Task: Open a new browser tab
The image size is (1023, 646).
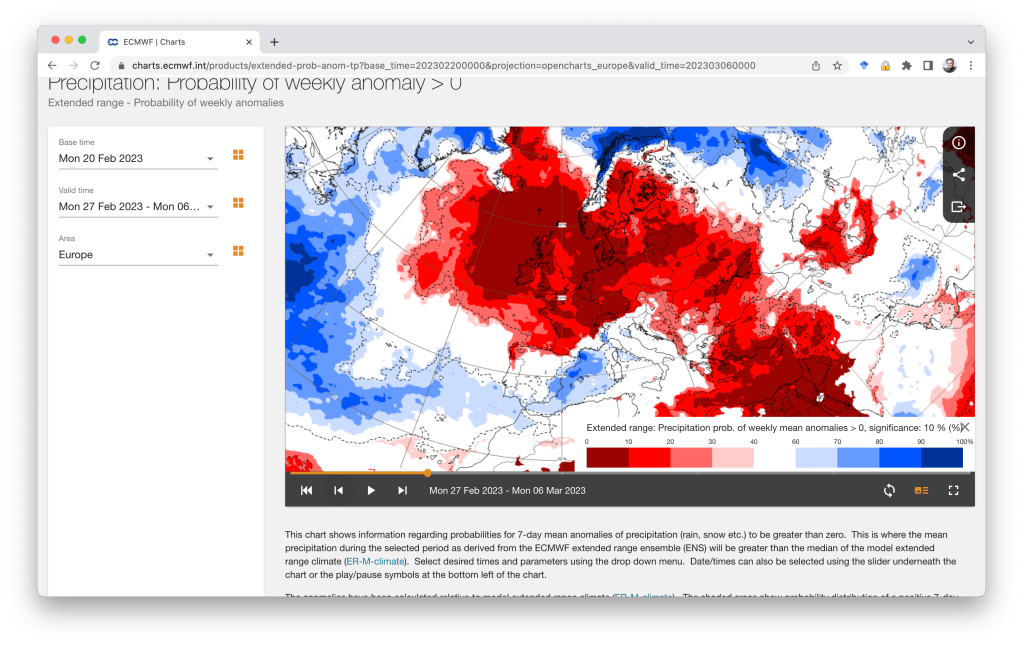Action: (274, 42)
